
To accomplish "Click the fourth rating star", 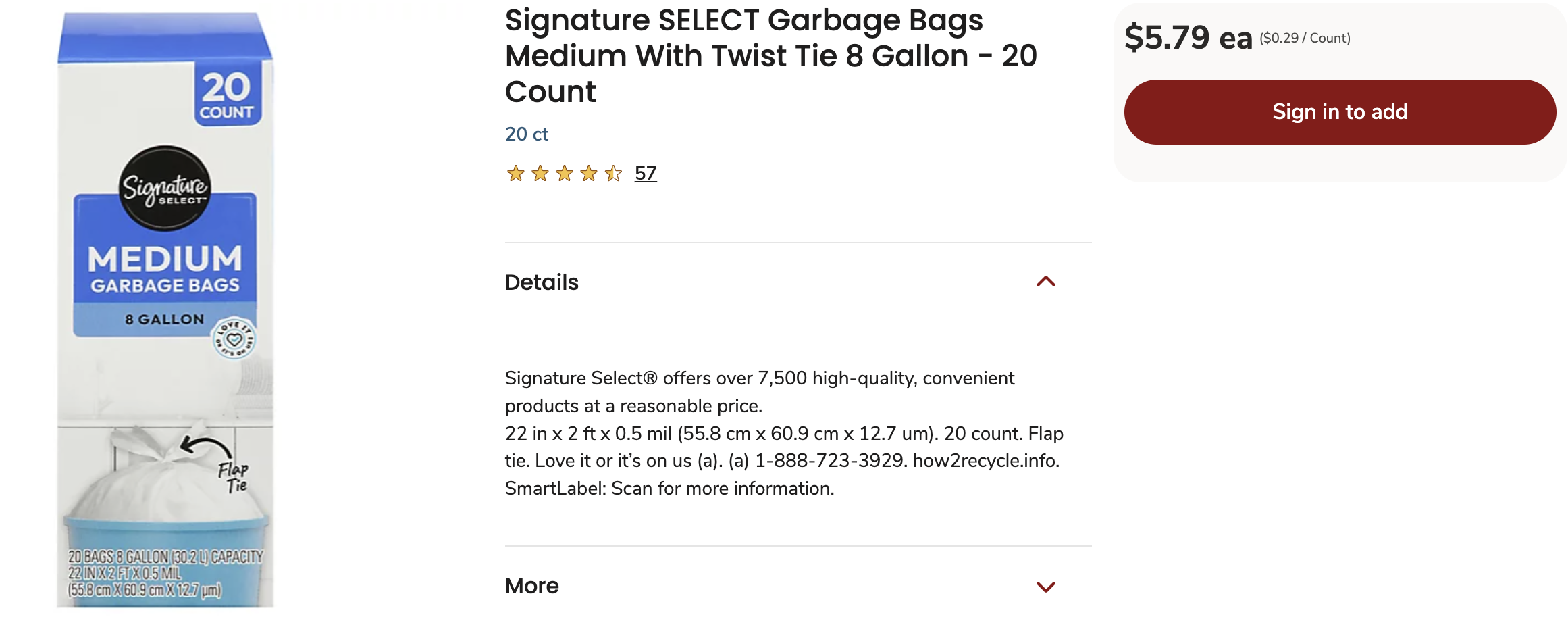I will coord(589,174).
